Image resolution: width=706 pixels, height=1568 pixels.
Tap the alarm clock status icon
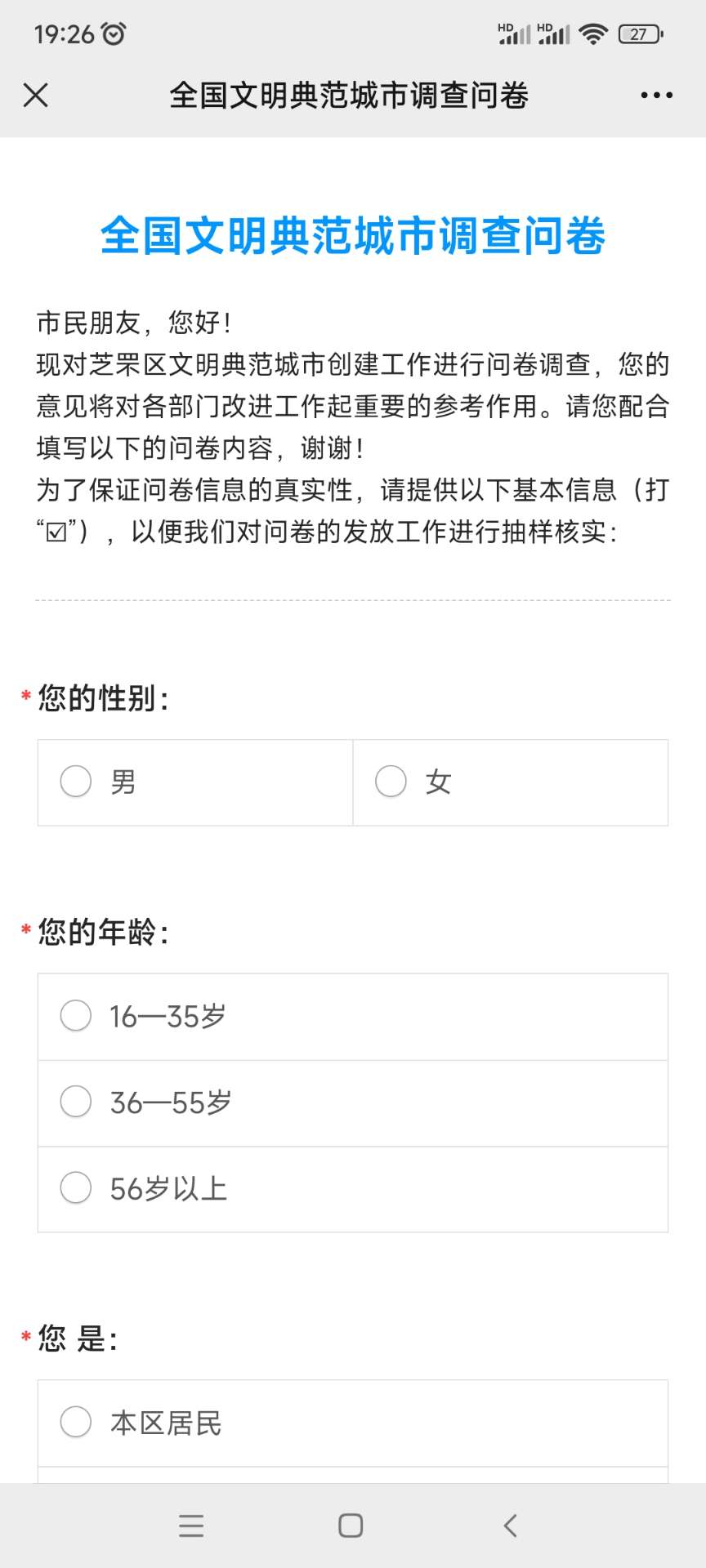(x=114, y=33)
